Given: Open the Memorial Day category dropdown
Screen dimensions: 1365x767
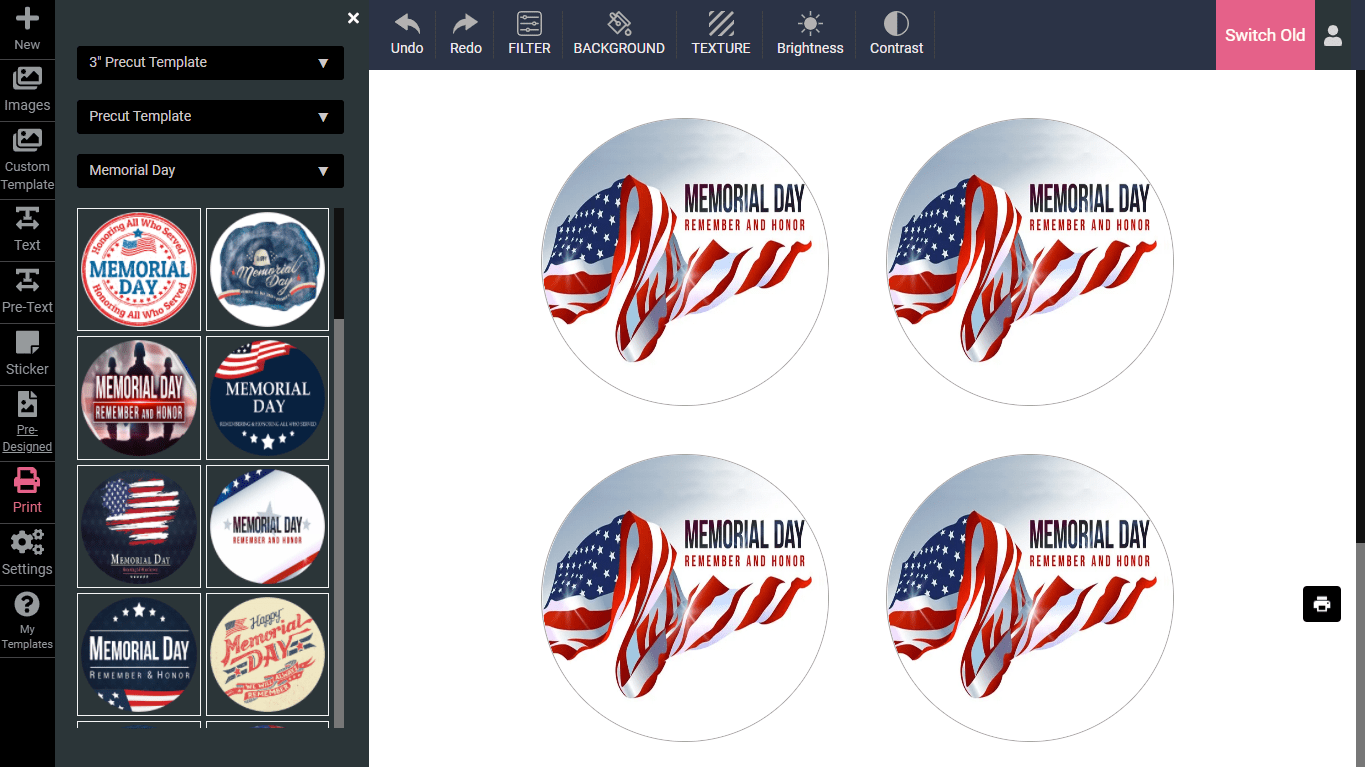Looking at the screenshot, I should click(209, 170).
